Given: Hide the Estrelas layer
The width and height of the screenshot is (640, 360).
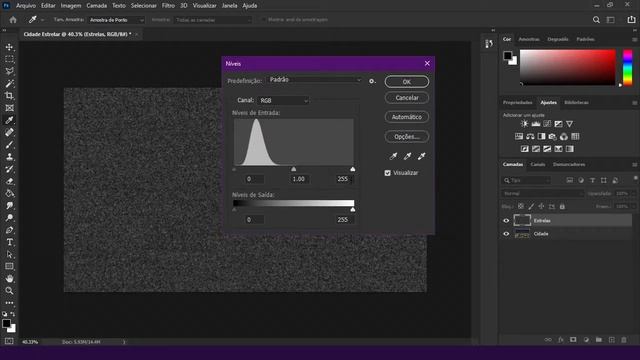Looking at the screenshot, I should coord(506,220).
